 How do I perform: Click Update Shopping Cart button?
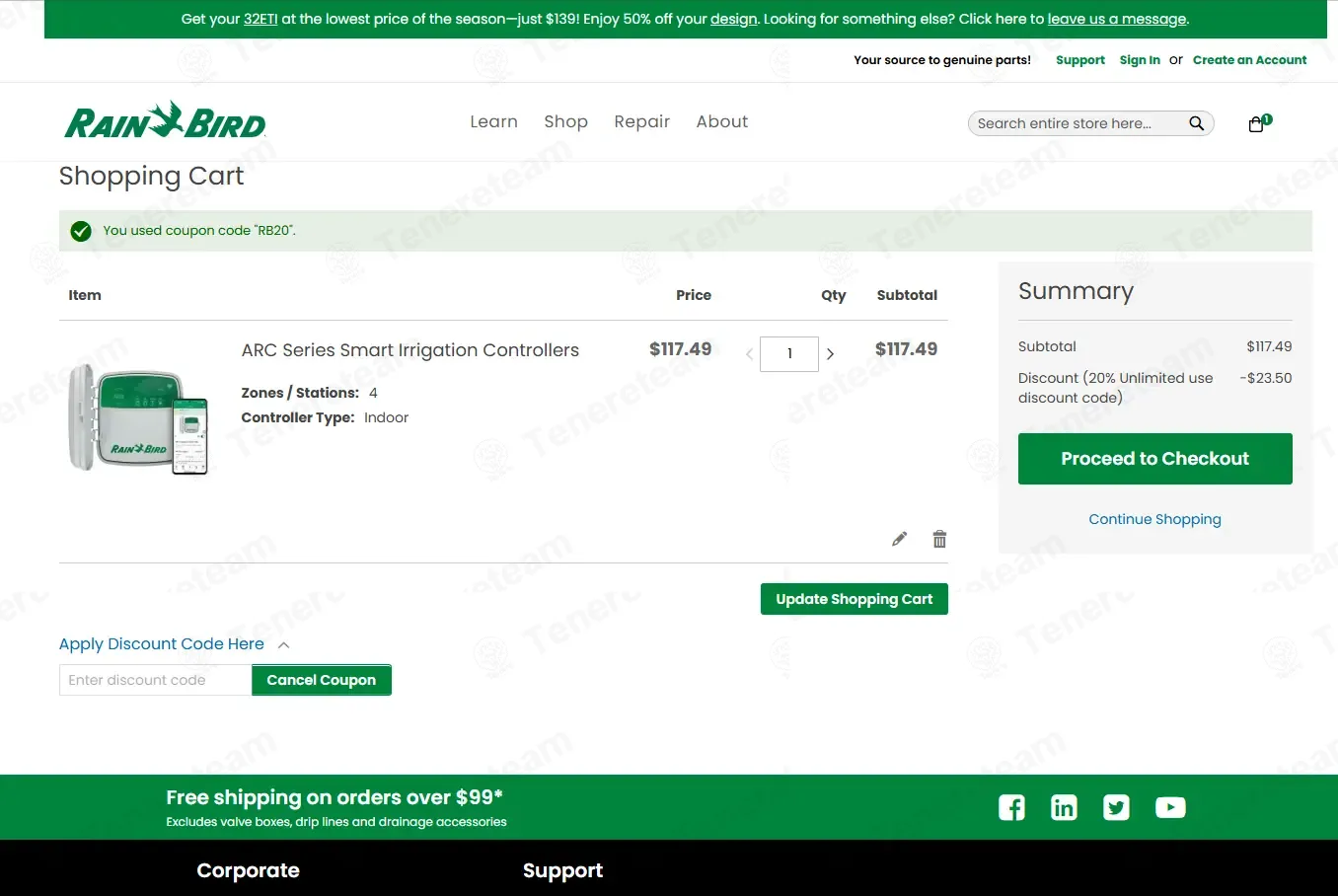coord(855,599)
